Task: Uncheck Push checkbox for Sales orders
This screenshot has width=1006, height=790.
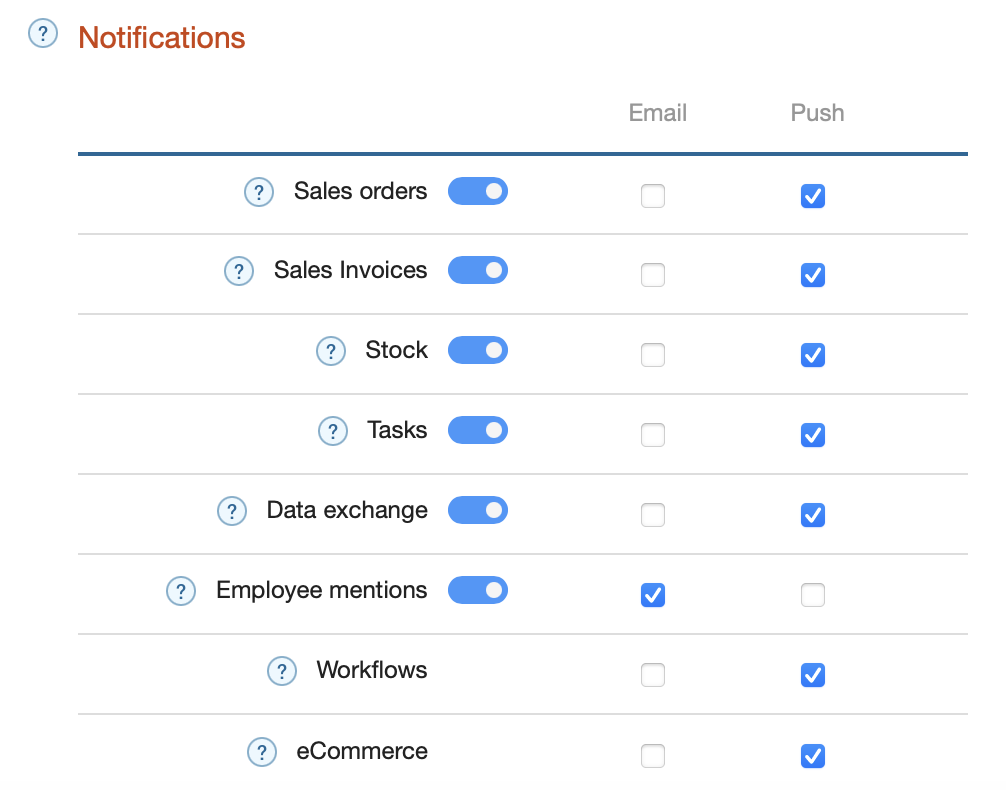Action: [x=813, y=196]
